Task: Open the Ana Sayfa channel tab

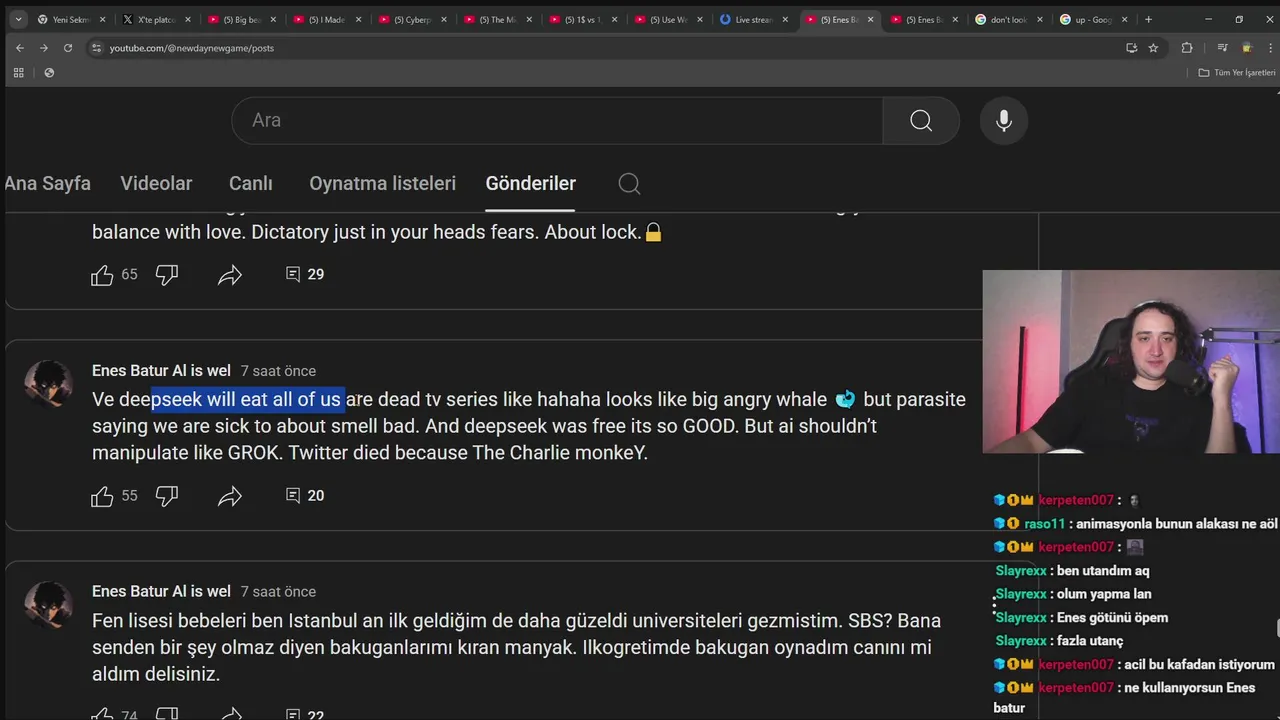Action: point(47,184)
